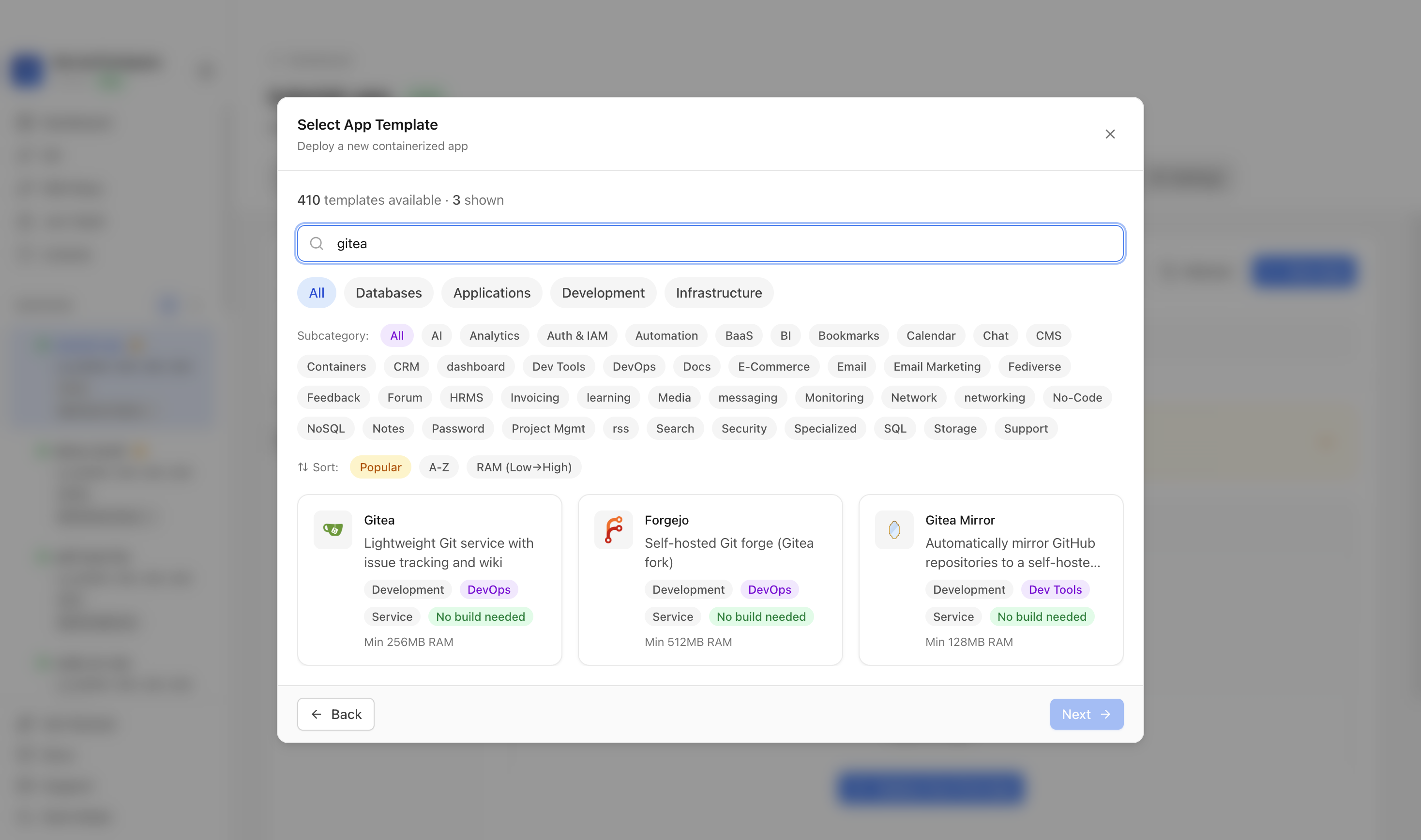Viewport: 1421px width, 840px height.
Task: Filter by E-Commerce subcategory
Action: click(x=773, y=367)
